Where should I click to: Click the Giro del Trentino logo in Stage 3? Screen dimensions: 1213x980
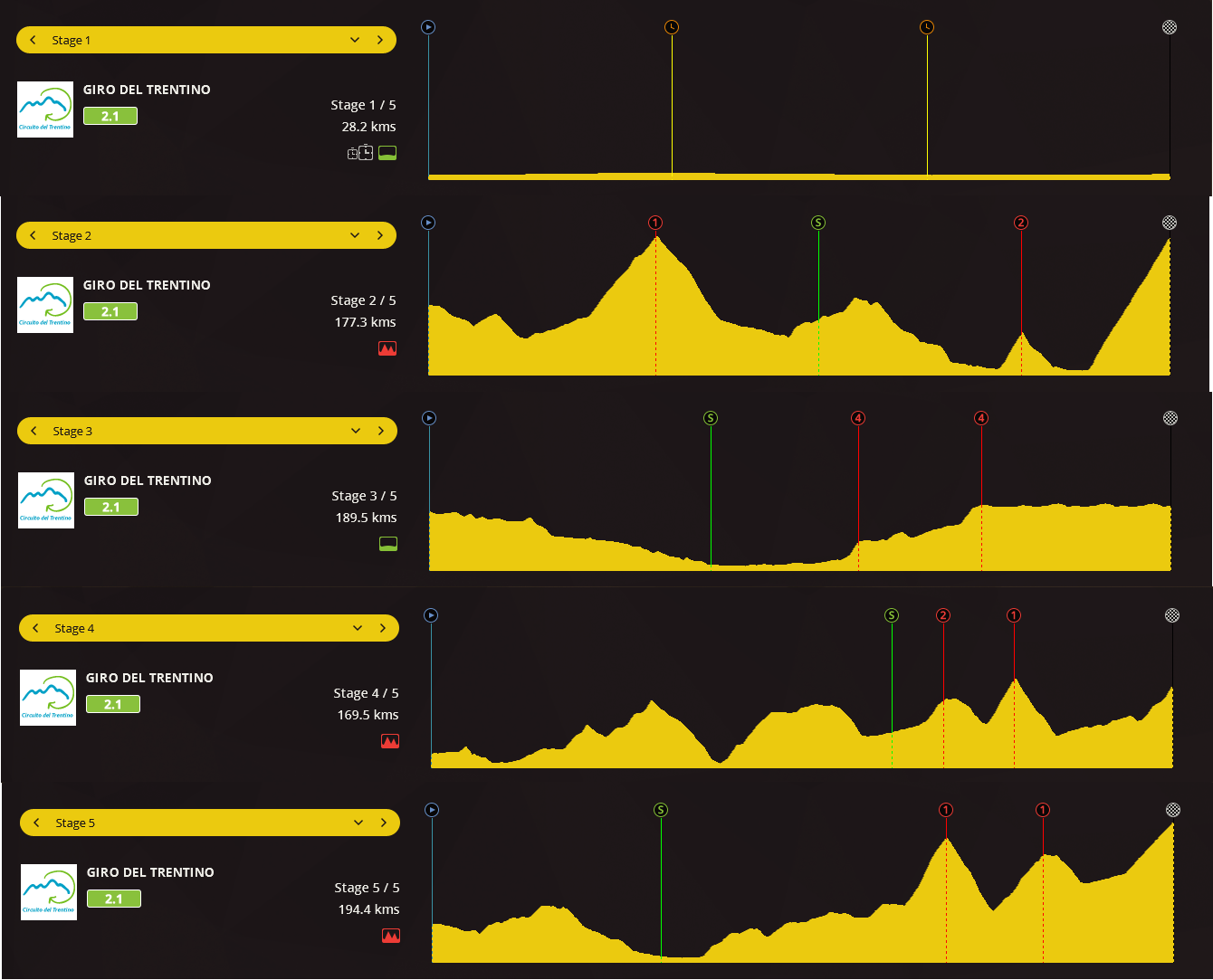tap(46, 500)
